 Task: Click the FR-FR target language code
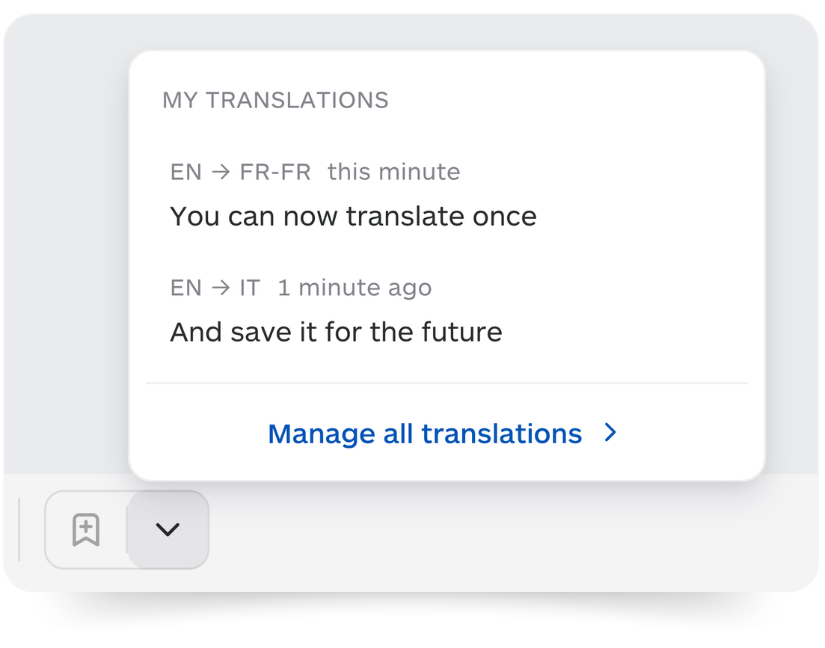pyautogui.click(x=275, y=172)
